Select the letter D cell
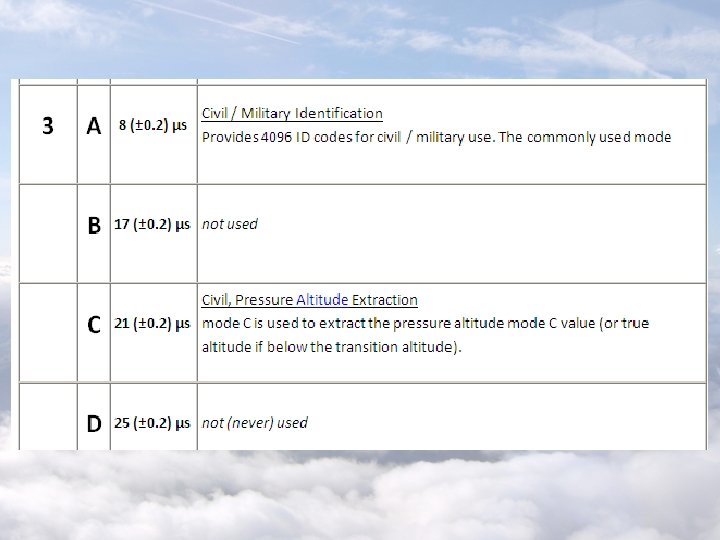720x540 pixels. pos(94,423)
